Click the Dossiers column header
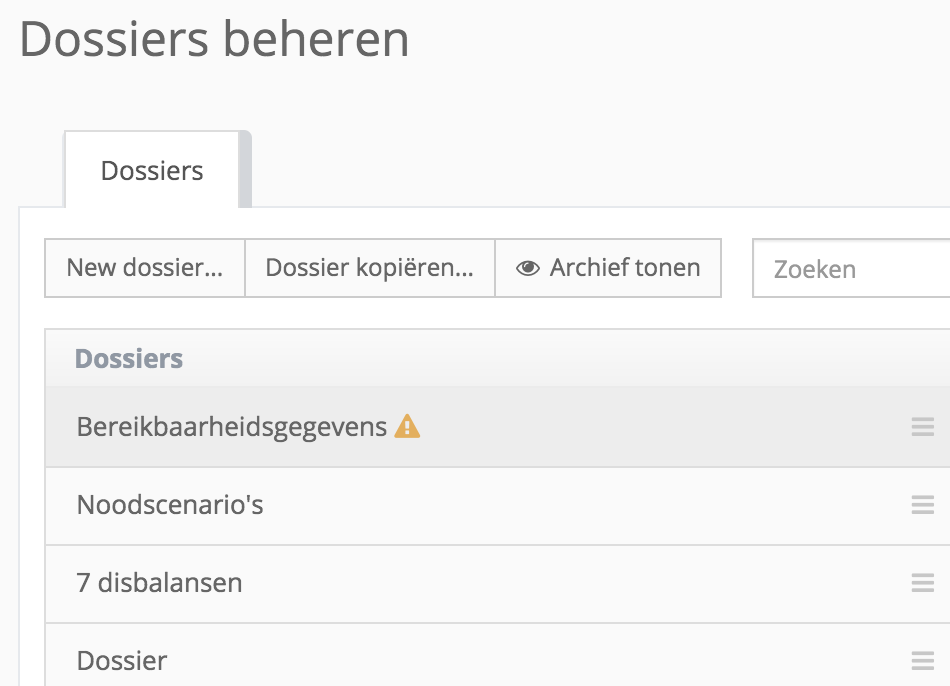Screen dimensions: 950x686 click(128, 358)
